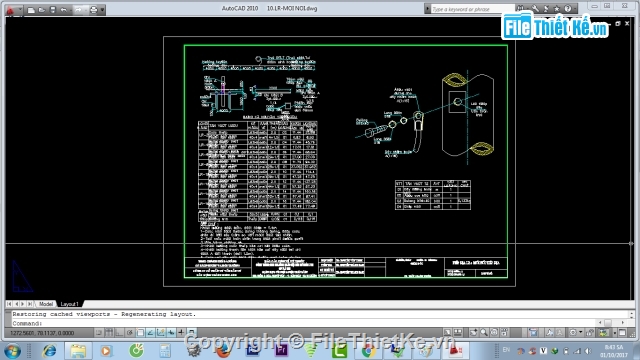640x360 pixels.
Task: Open the Coc Coc browser in taskbar
Action: pos(136,351)
